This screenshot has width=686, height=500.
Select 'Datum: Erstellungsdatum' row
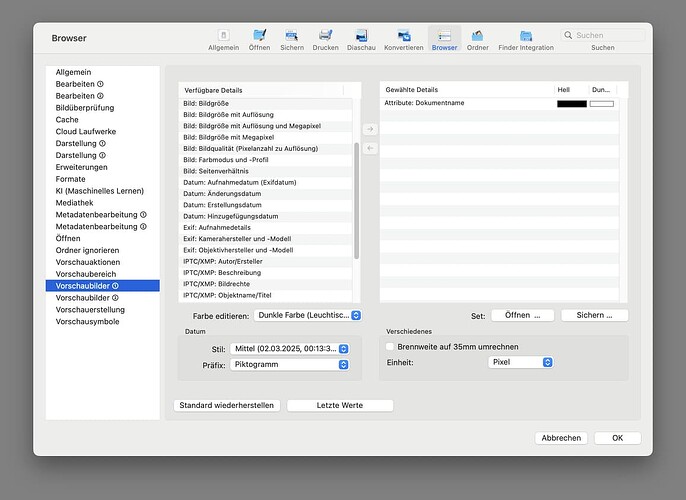coord(265,205)
